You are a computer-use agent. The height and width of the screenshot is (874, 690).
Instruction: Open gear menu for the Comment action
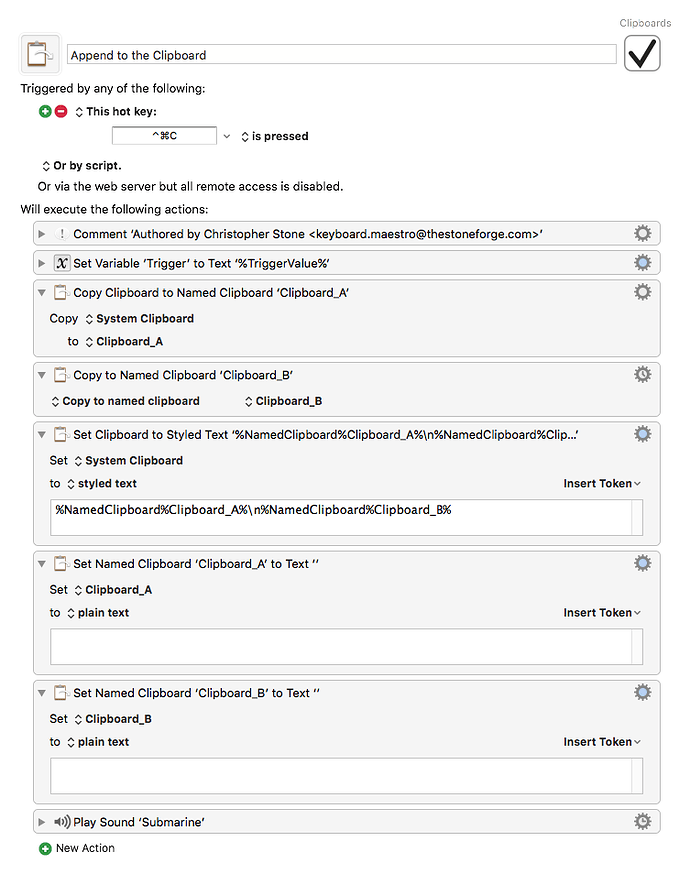tap(643, 234)
